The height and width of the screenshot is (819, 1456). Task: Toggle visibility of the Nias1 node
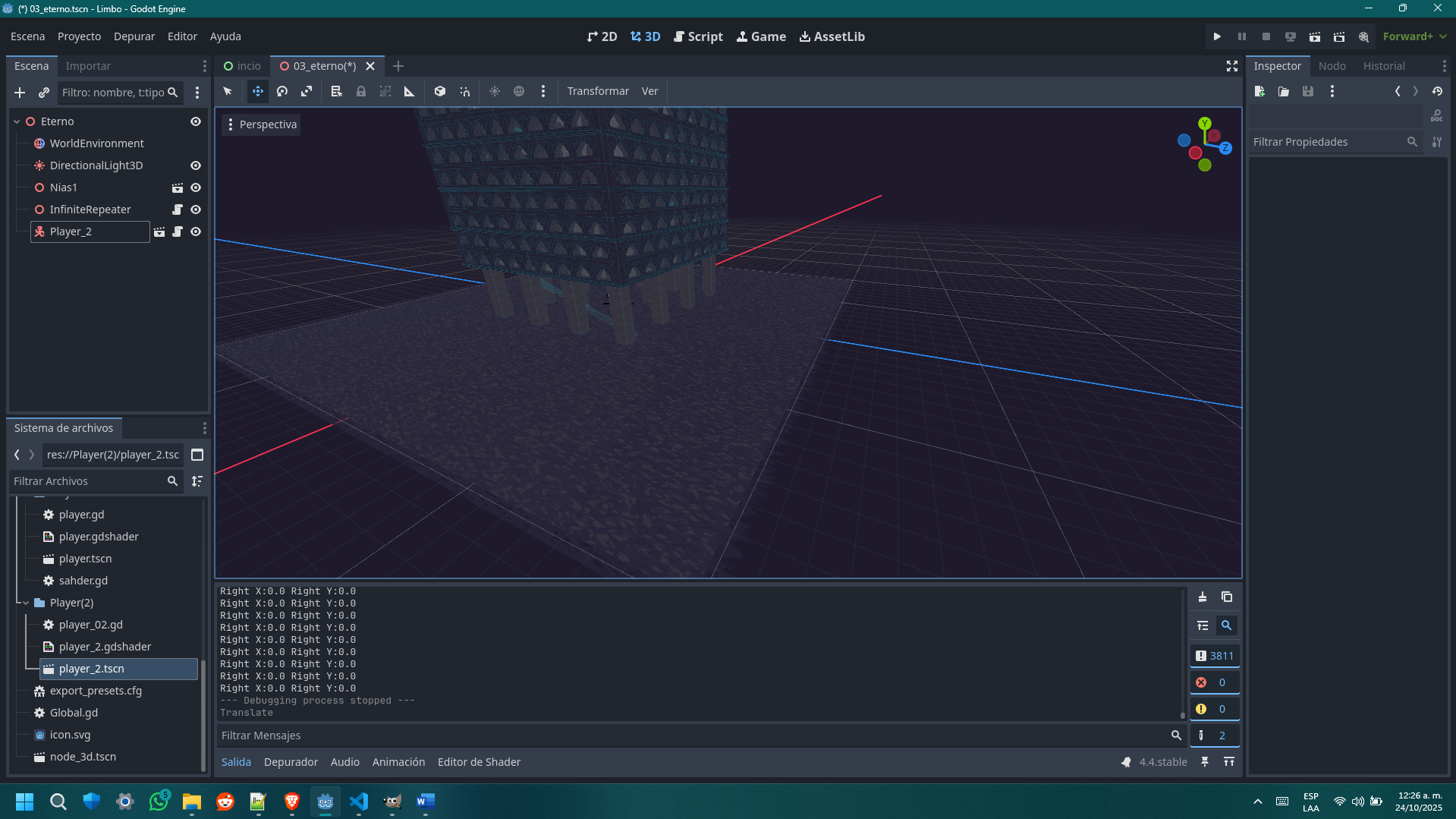click(196, 187)
